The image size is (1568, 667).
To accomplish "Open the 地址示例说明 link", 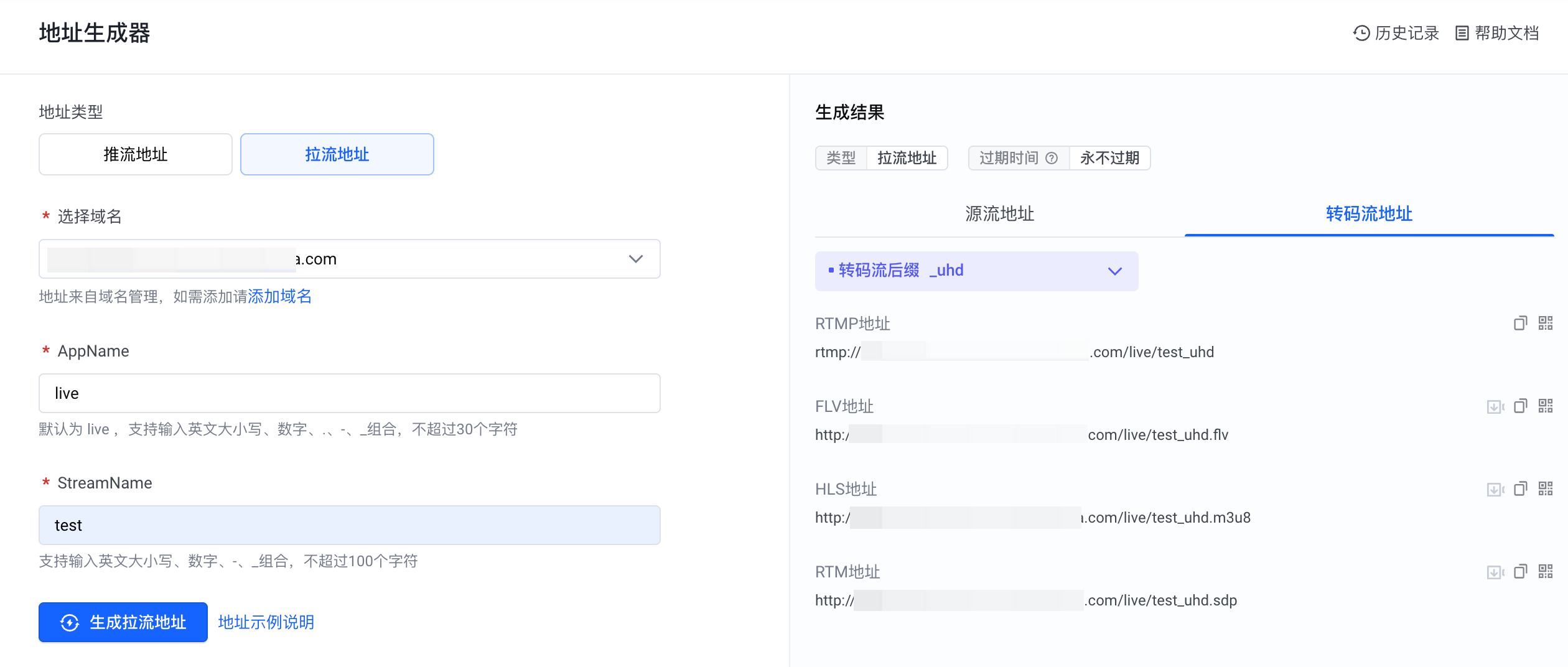I will (266, 622).
